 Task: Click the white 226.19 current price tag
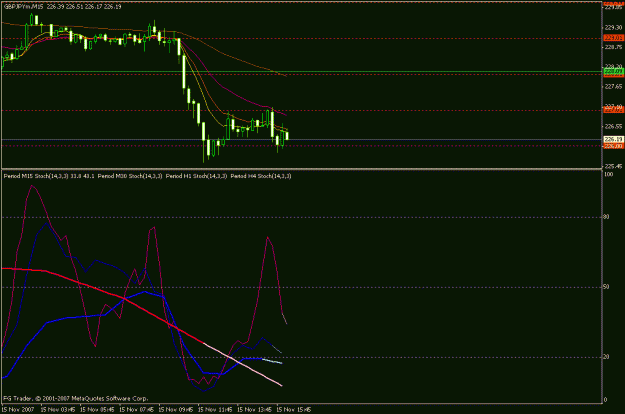[x=613, y=139]
